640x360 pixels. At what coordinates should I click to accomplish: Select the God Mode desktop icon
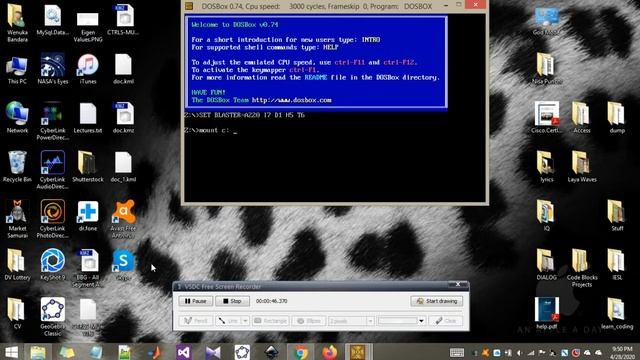pos(547,20)
